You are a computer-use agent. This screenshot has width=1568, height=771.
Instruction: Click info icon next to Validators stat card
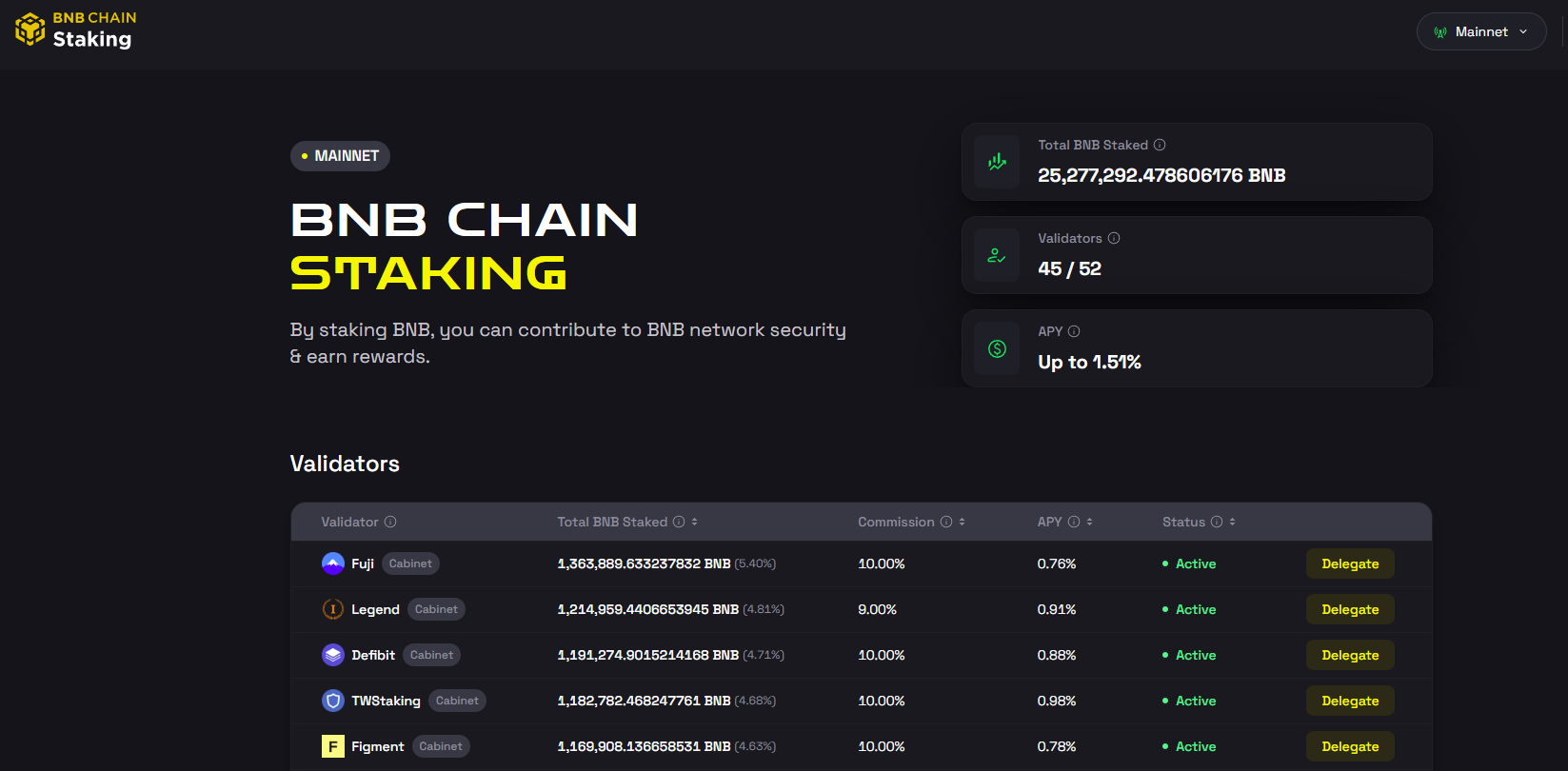pos(1114,238)
